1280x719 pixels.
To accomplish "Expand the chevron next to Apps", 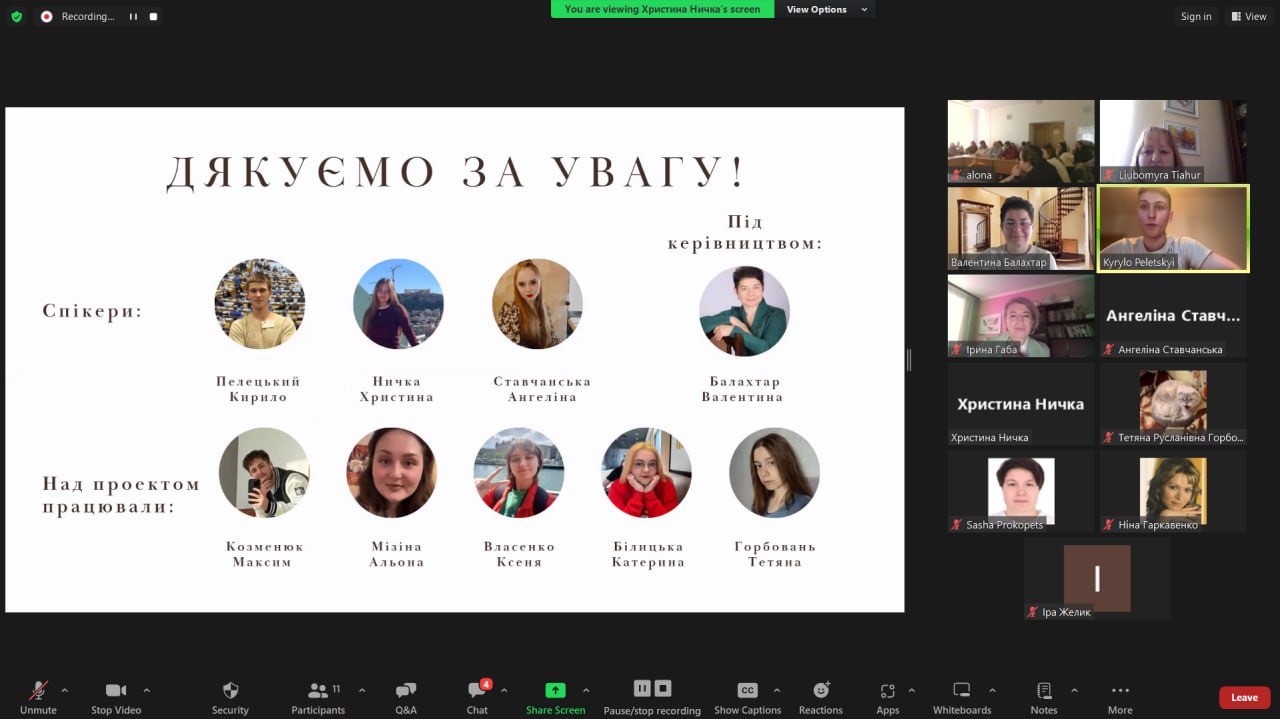I will pos(911,690).
